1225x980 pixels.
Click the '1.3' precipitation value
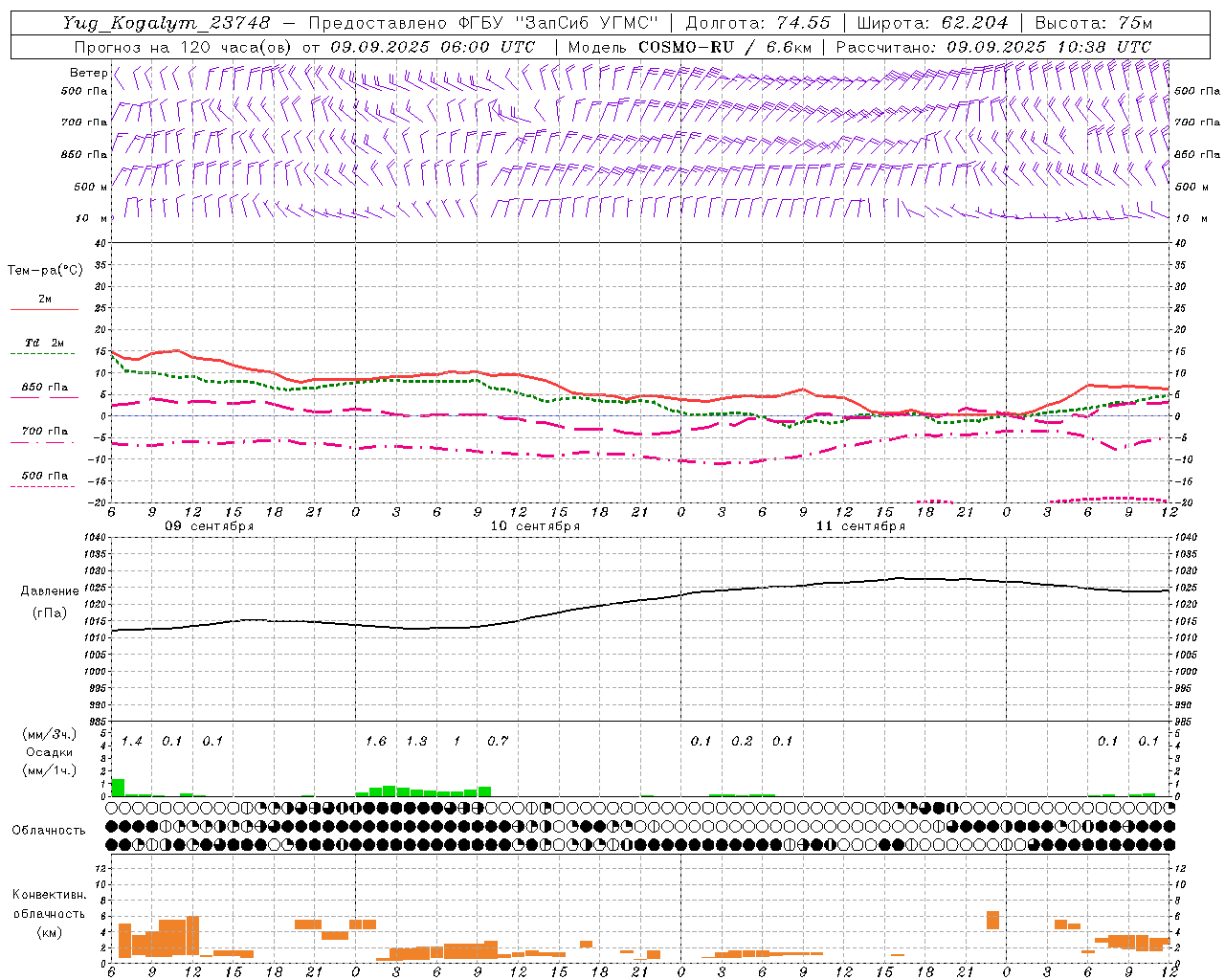coord(416,741)
